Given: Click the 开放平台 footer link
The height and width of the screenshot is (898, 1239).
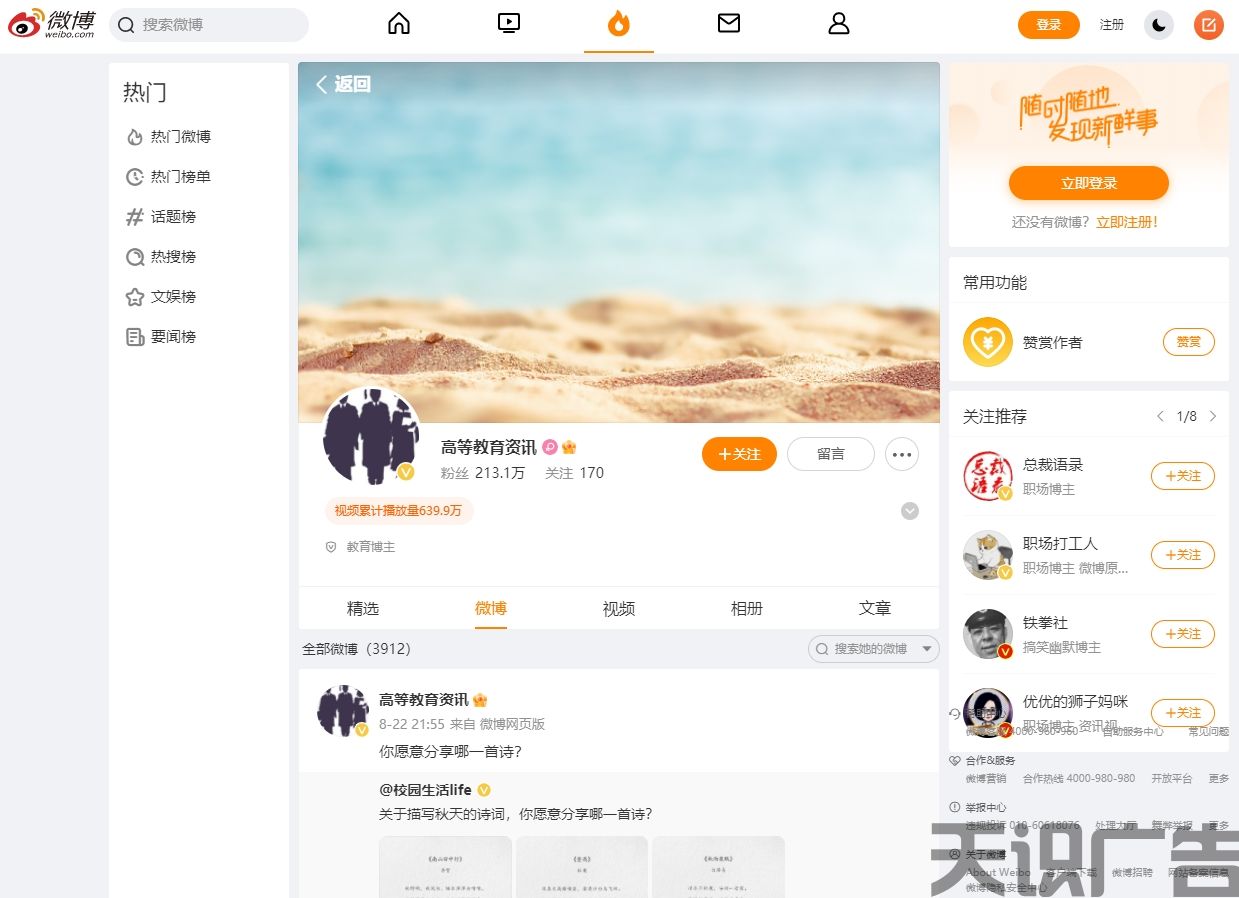Looking at the screenshot, I should pos(1172,778).
